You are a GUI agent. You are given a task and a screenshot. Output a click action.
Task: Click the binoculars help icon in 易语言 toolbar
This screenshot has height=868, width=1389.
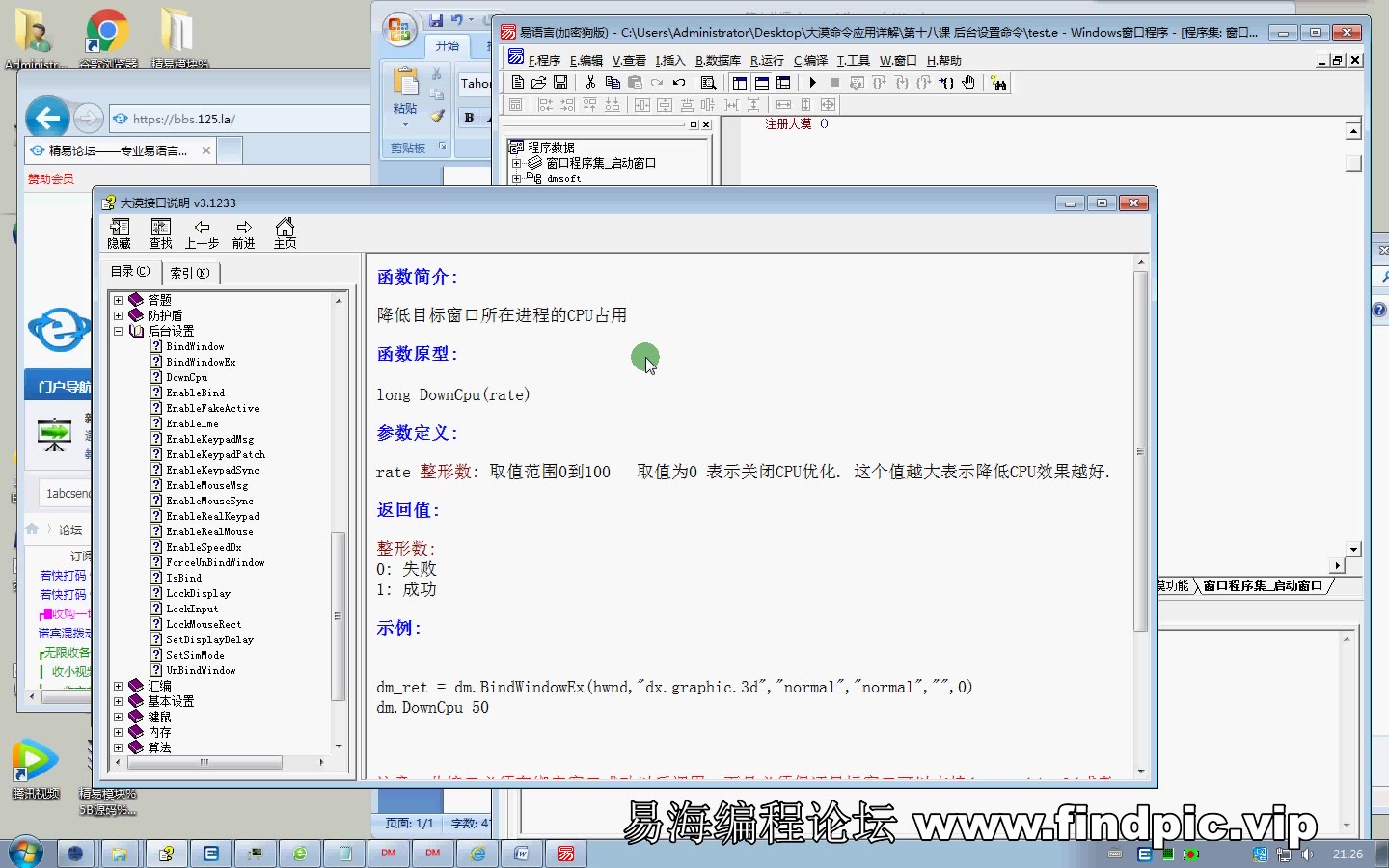tap(998, 83)
